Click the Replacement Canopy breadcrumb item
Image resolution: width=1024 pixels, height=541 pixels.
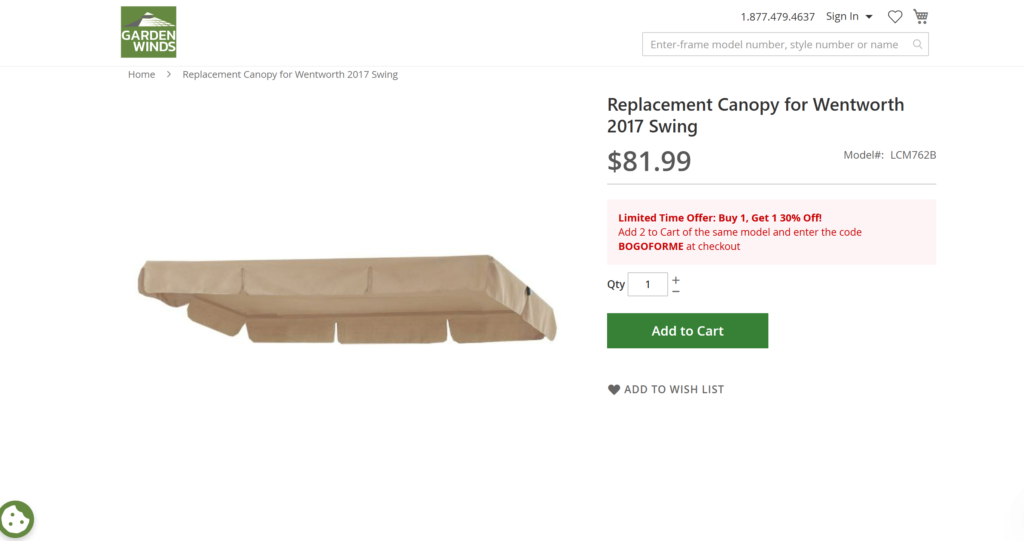pos(290,75)
